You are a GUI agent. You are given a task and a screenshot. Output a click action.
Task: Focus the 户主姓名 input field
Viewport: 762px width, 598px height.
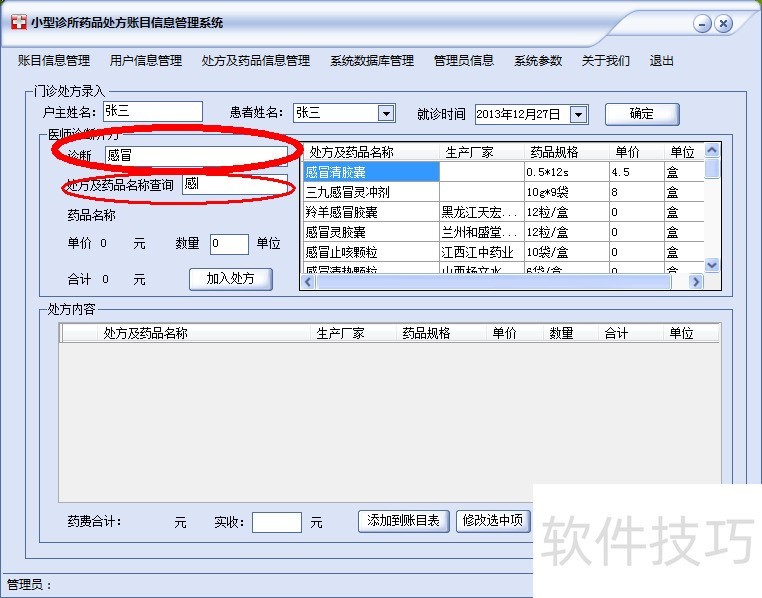point(152,112)
